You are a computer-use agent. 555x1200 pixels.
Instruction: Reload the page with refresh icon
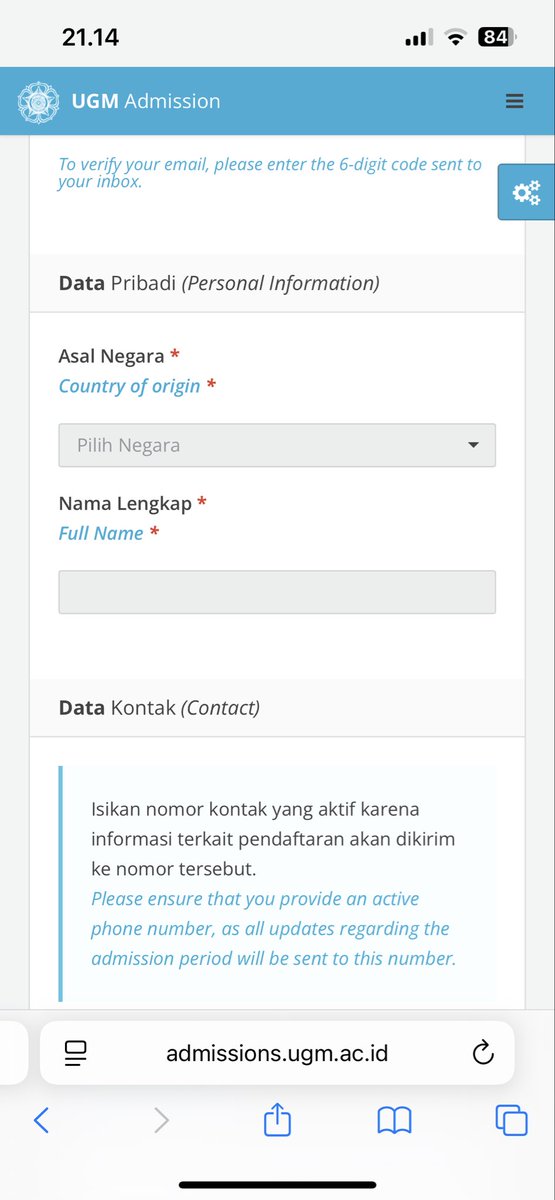(482, 1052)
